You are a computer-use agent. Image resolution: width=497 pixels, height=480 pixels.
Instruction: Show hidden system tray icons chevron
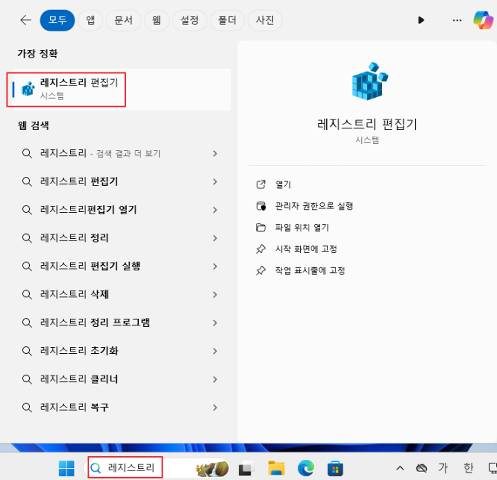click(x=400, y=468)
